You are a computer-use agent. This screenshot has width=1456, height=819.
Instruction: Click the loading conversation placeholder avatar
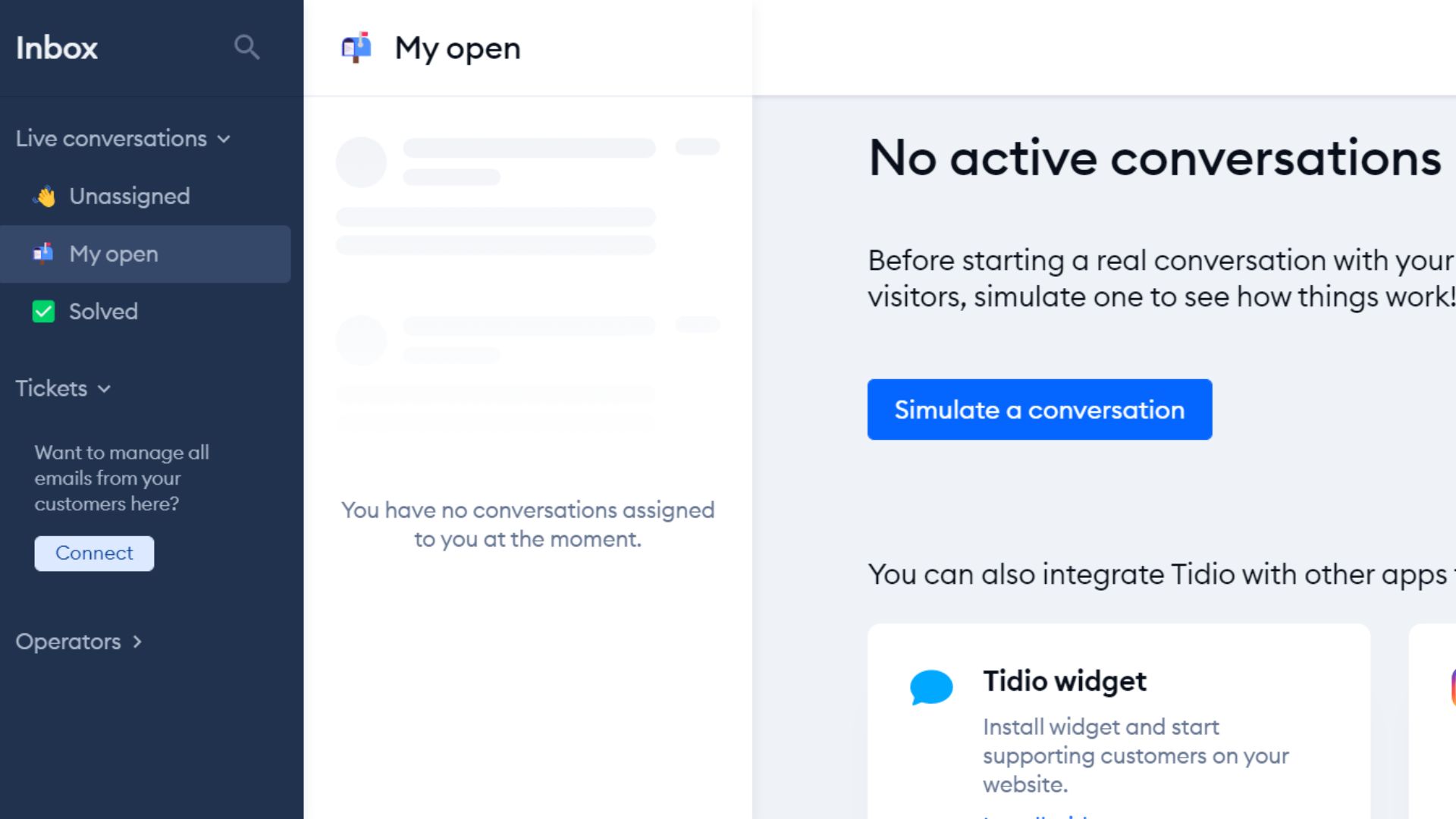(x=362, y=162)
